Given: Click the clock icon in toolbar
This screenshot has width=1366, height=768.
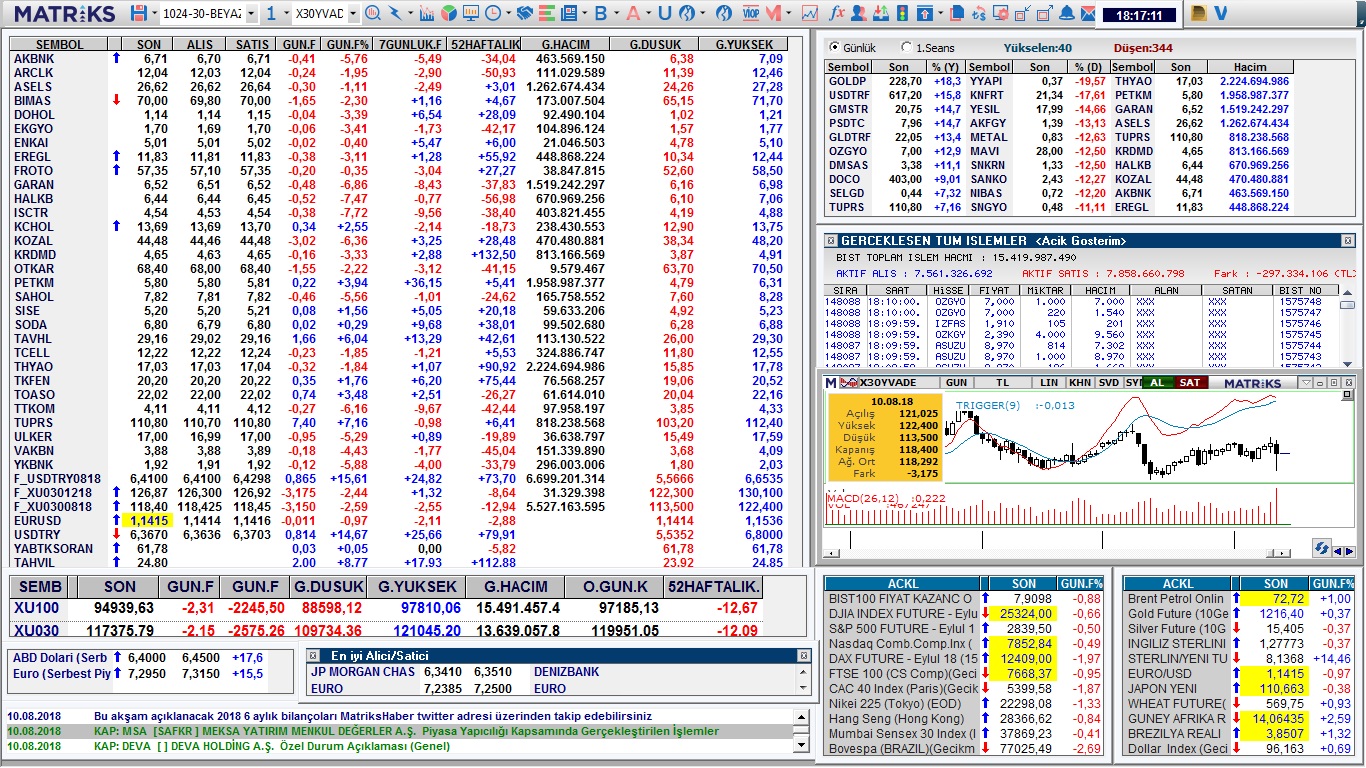Looking at the screenshot, I should click(x=493, y=13).
